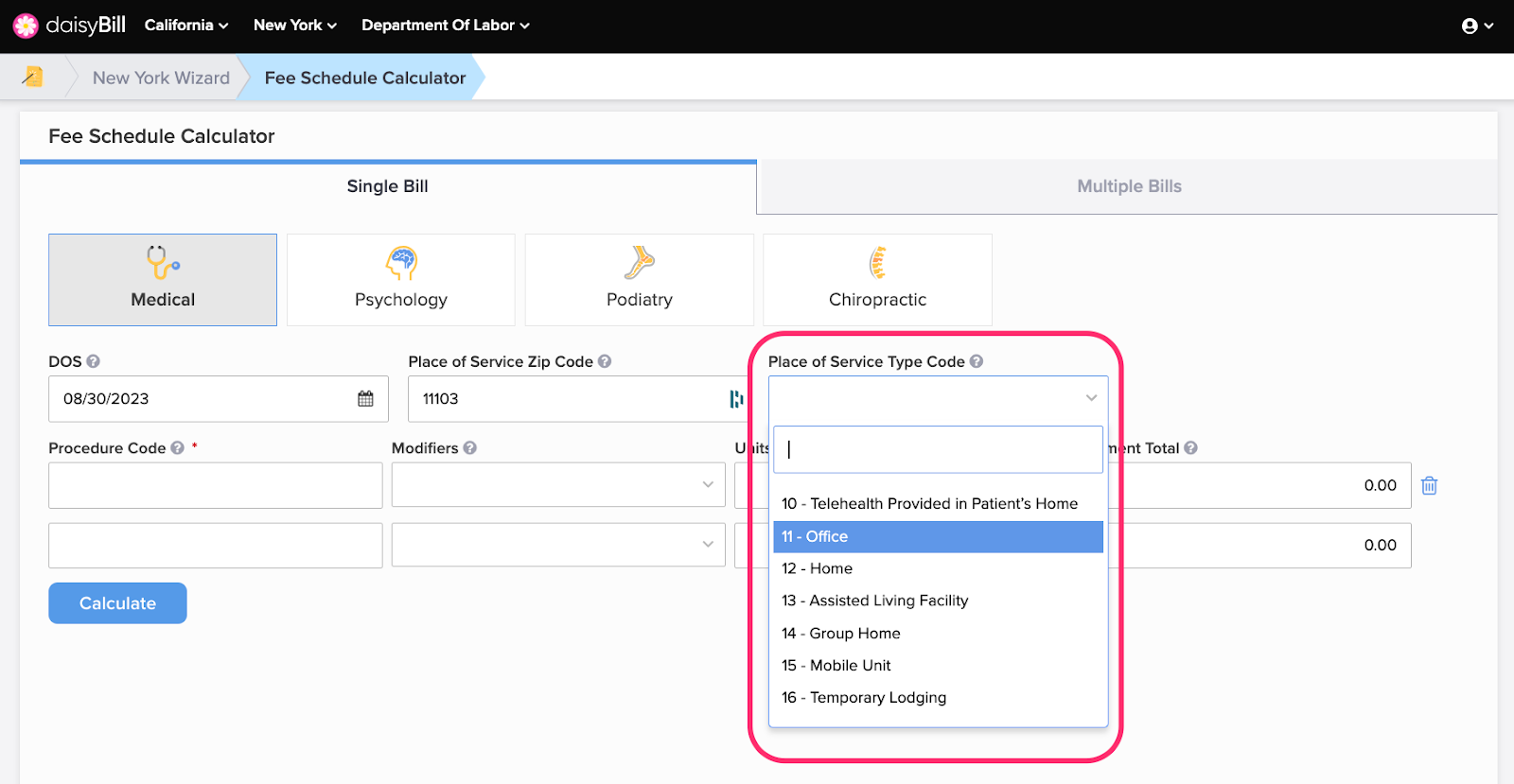Click the Total help icon
This screenshot has height=784, width=1514.
1191,448
